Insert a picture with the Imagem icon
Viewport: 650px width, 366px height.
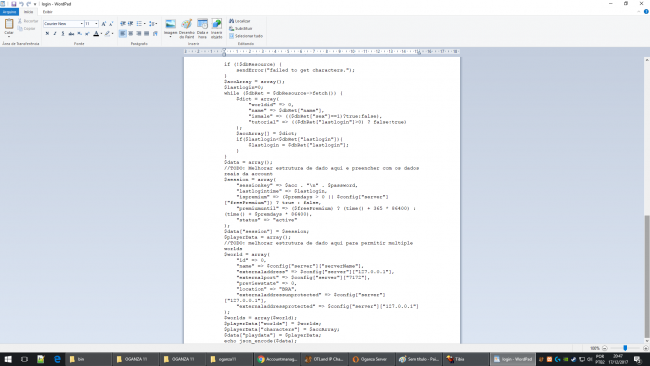(170, 24)
